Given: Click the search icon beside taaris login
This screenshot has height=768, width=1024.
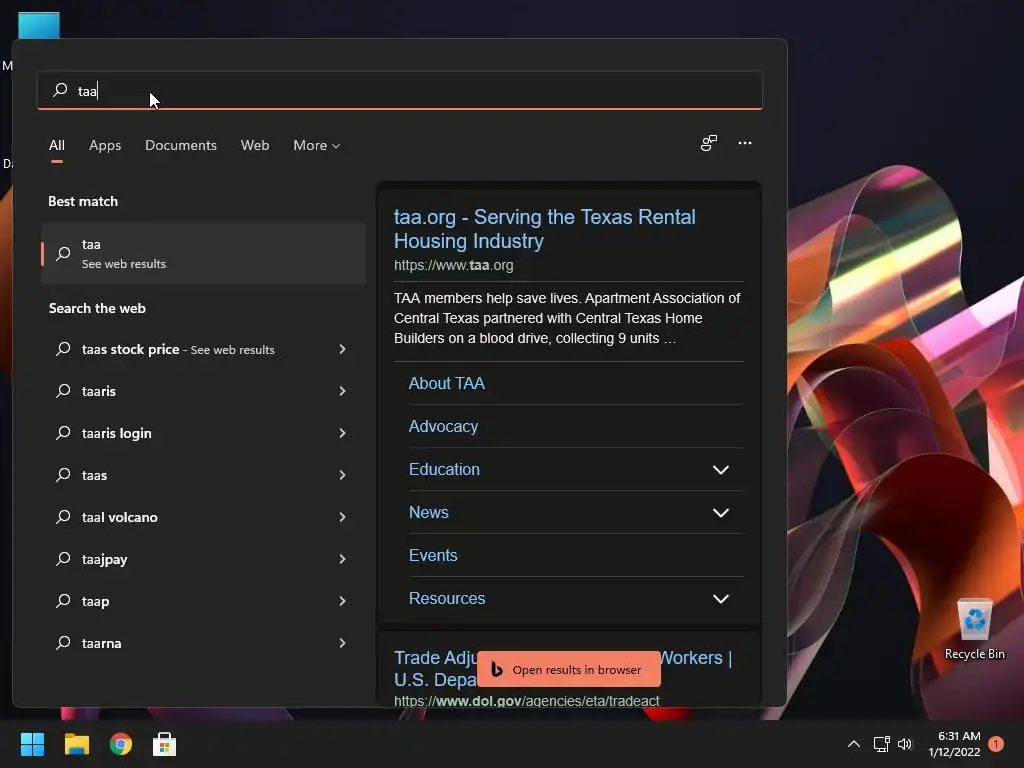Looking at the screenshot, I should [63, 432].
